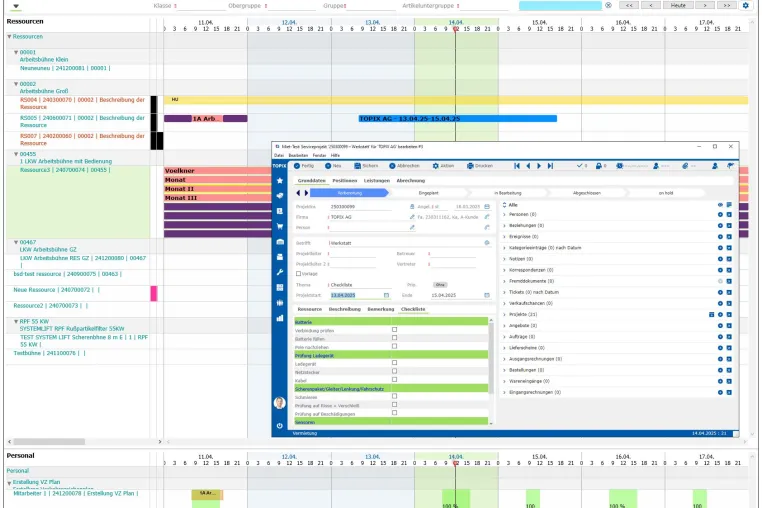762x508 pixels.
Task: Click the Sichern save icon in toolbar
Action: tap(358, 166)
